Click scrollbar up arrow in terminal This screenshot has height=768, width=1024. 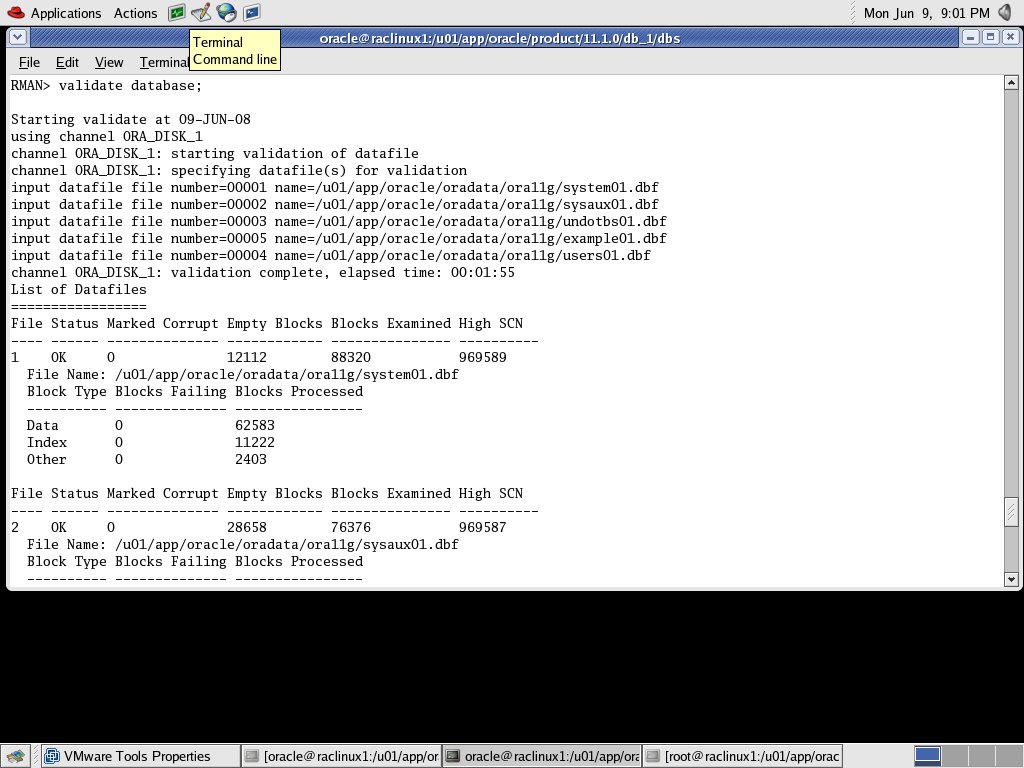click(1011, 83)
